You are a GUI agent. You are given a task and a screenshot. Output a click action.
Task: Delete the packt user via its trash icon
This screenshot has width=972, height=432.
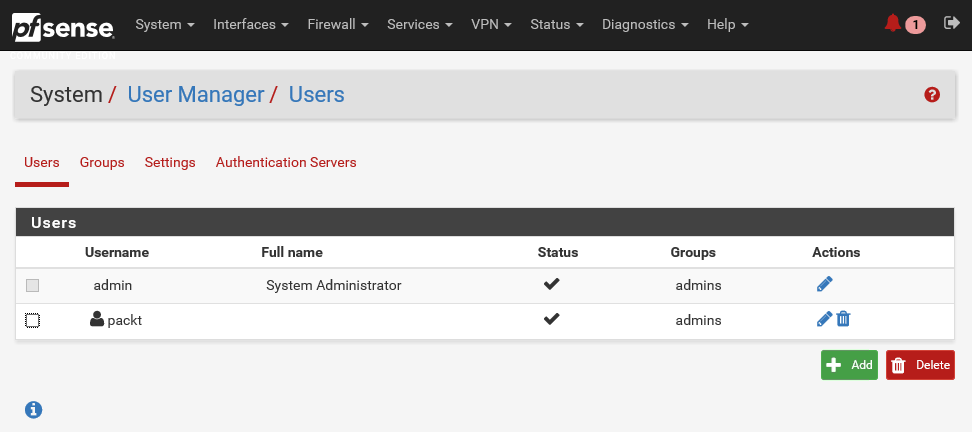point(843,320)
